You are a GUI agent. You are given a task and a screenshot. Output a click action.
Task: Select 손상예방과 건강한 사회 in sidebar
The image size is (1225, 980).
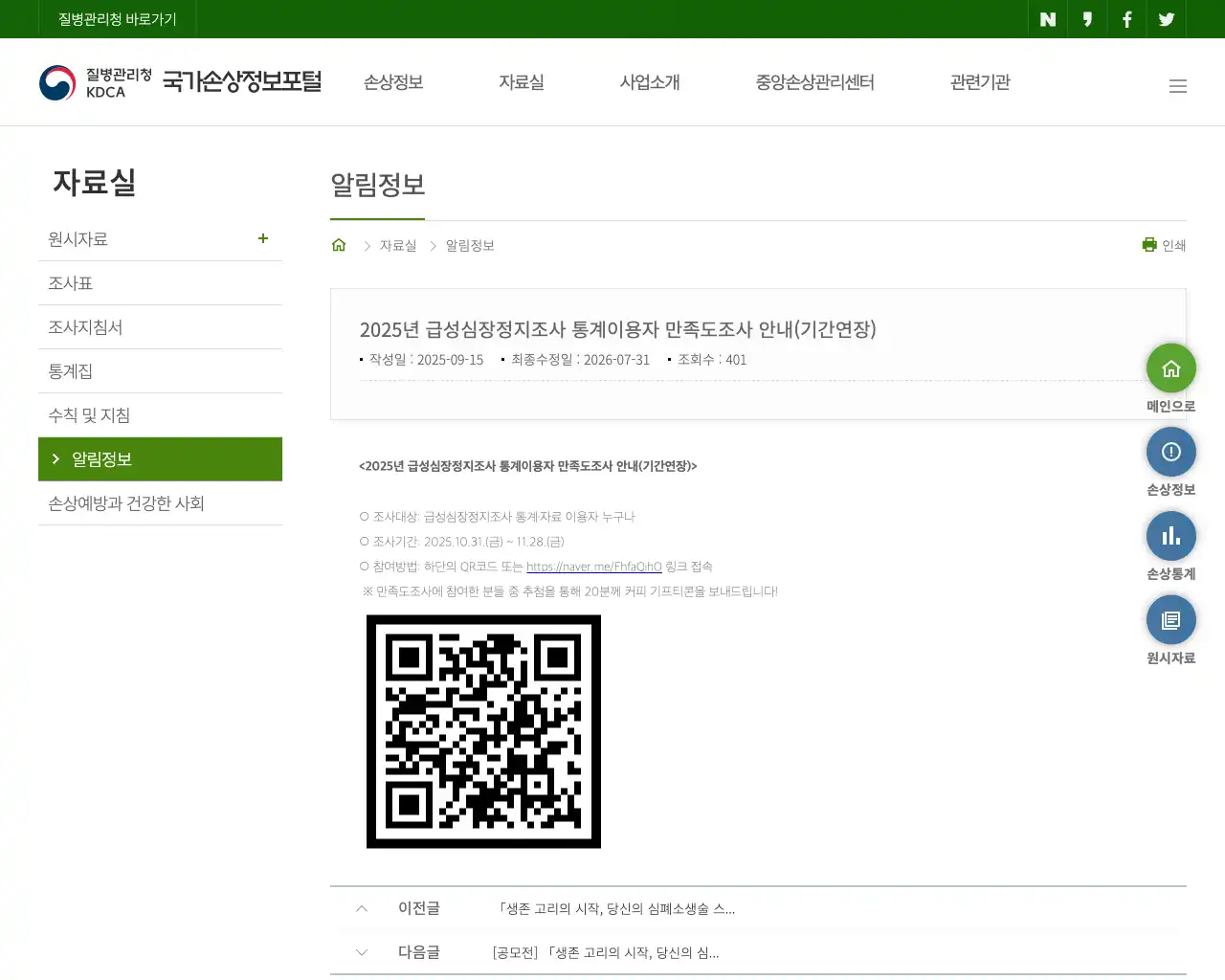pos(160,503)
